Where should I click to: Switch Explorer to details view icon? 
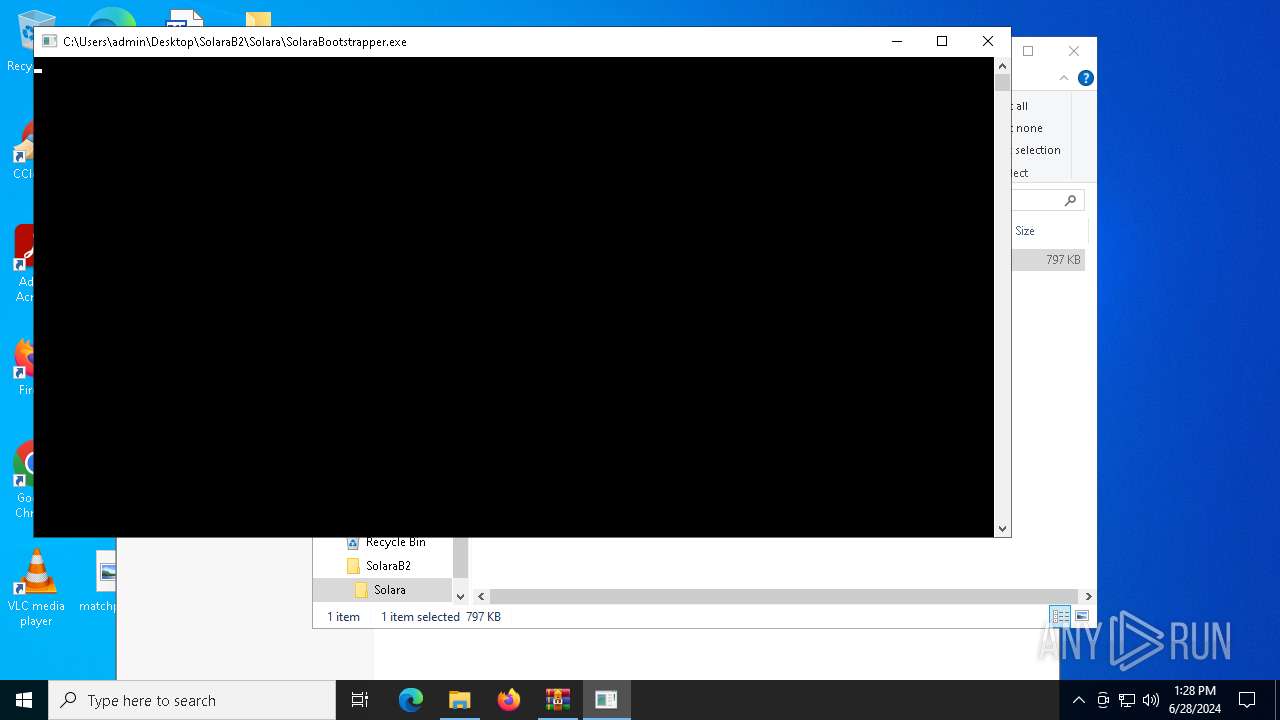point(1060,617)
